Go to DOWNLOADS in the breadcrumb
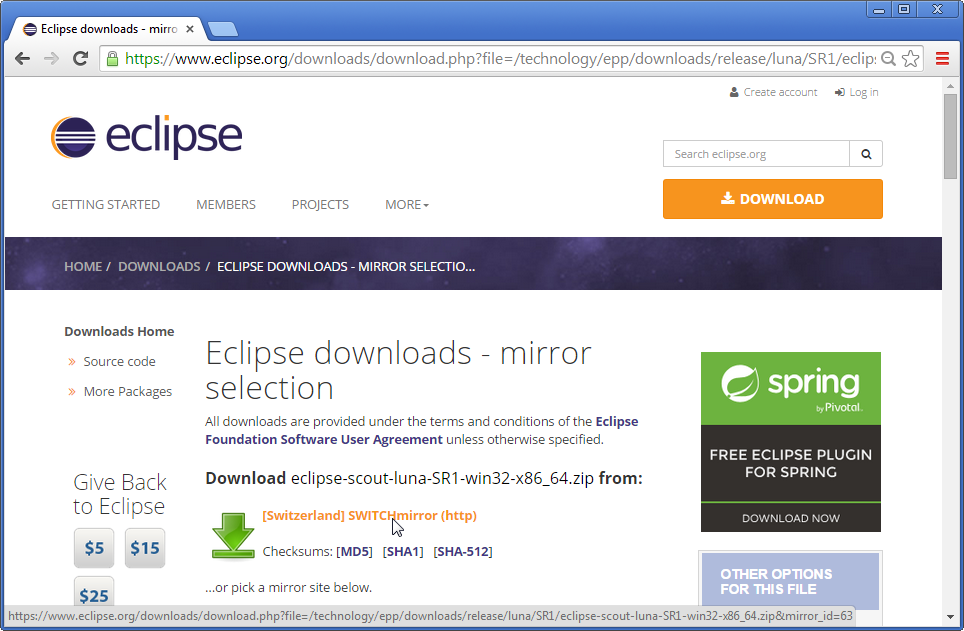This screenshot has width=964, height=631. [x=159, y=267]
